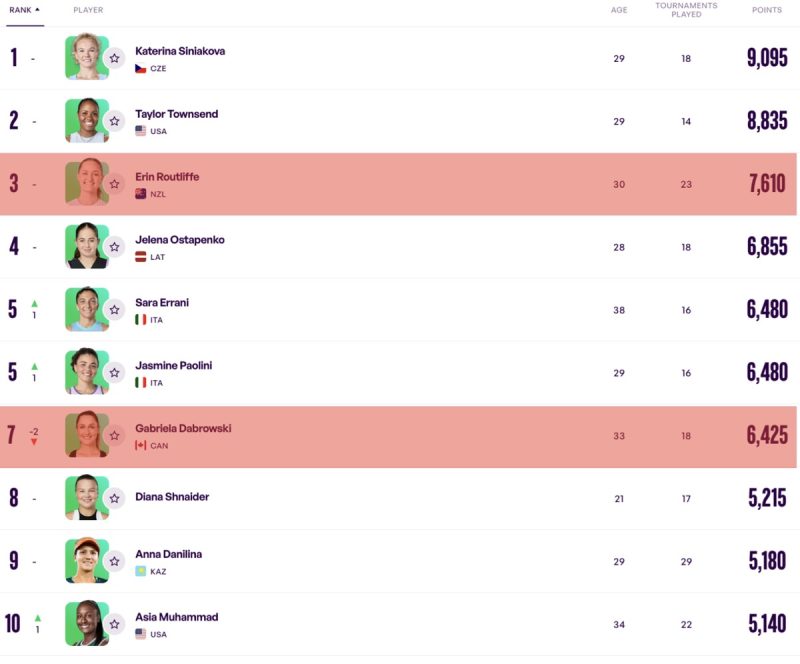Click star icon beside Asia Muhammad
Image resolution: width=800 pixels, height=664 pixels.
[114, 624]
